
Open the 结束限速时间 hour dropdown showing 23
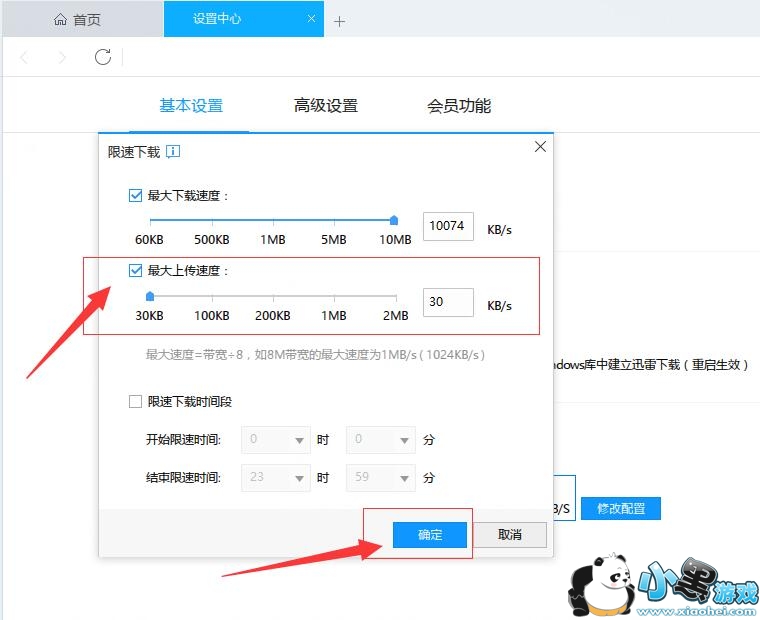(x=275, y=477)
